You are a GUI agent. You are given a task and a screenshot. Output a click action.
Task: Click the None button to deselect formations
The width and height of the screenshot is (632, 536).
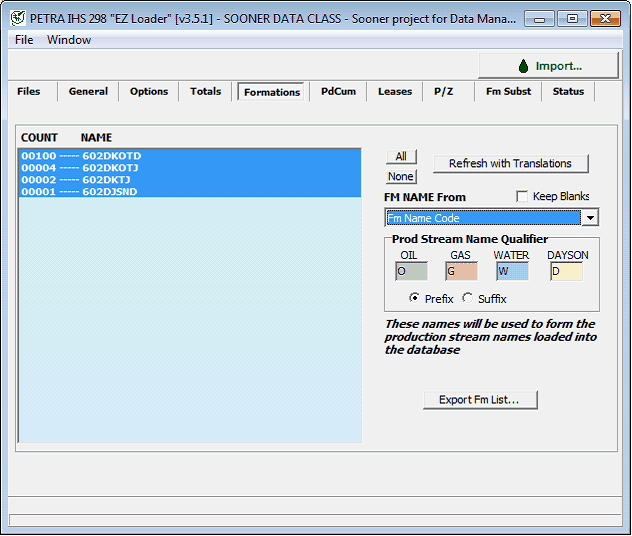[x=401, y=176]
